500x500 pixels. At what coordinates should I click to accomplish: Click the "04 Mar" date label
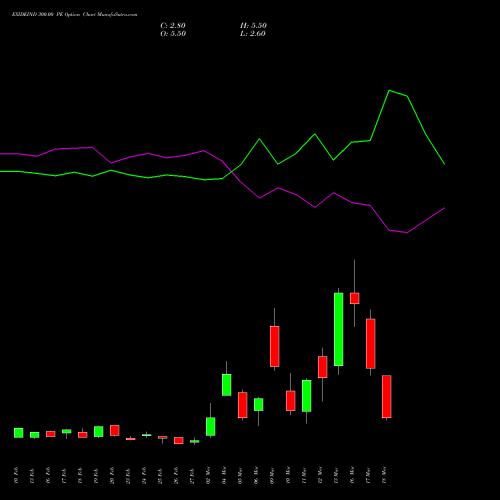click(x=224, y=475)
